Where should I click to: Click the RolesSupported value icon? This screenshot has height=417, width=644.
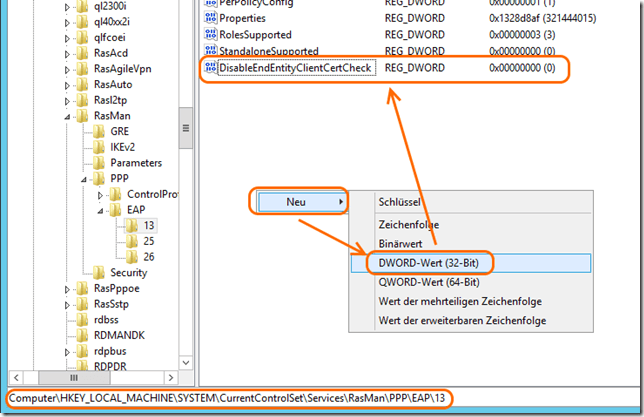coord(210,34)
